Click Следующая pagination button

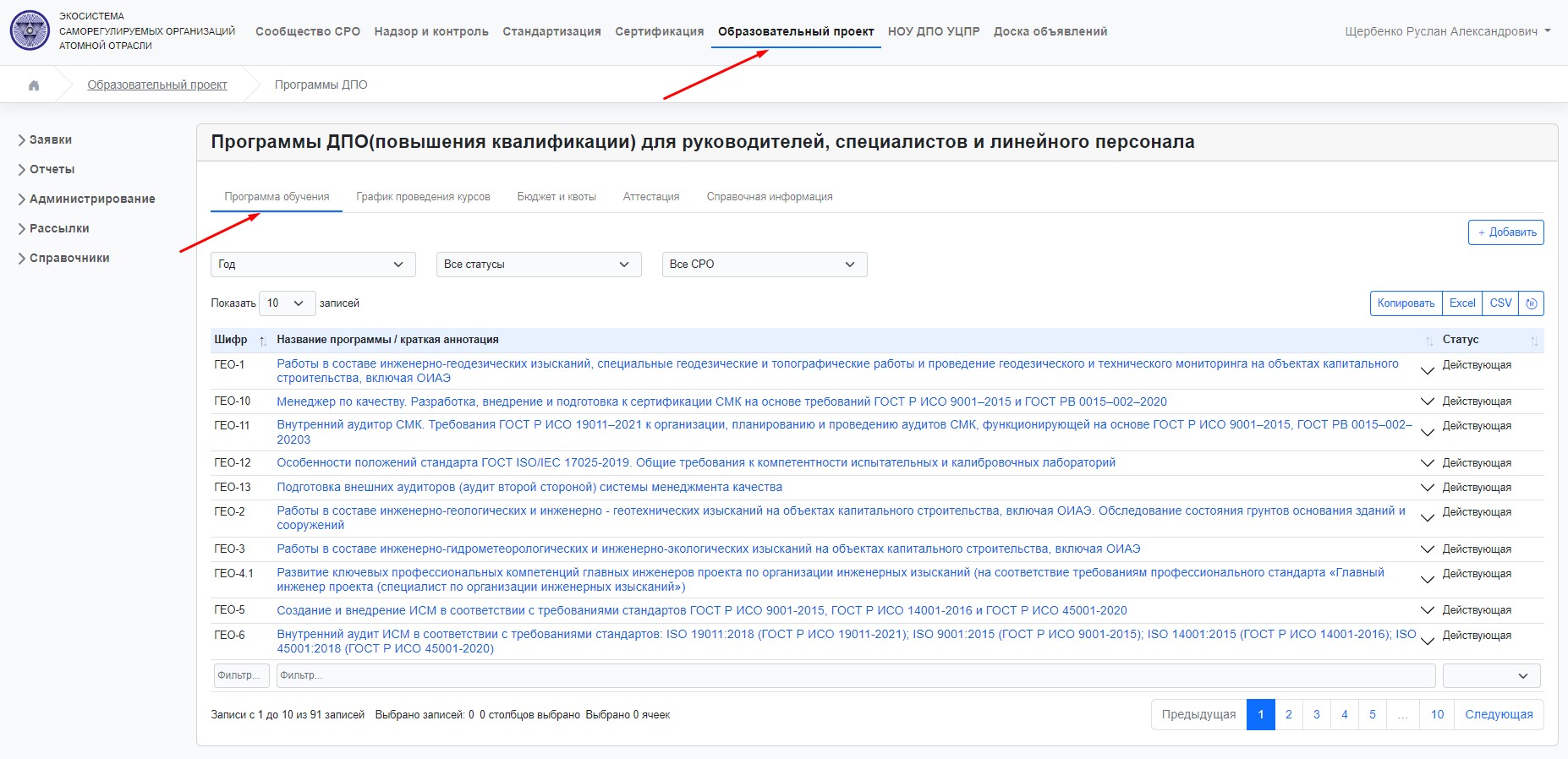(x=1499, y=715)
